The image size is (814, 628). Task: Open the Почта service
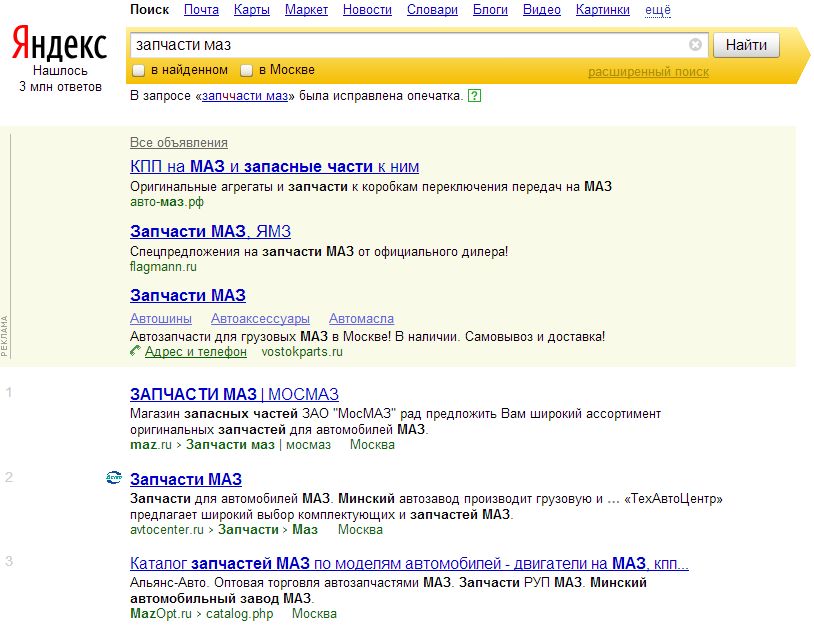pos(201,10)
